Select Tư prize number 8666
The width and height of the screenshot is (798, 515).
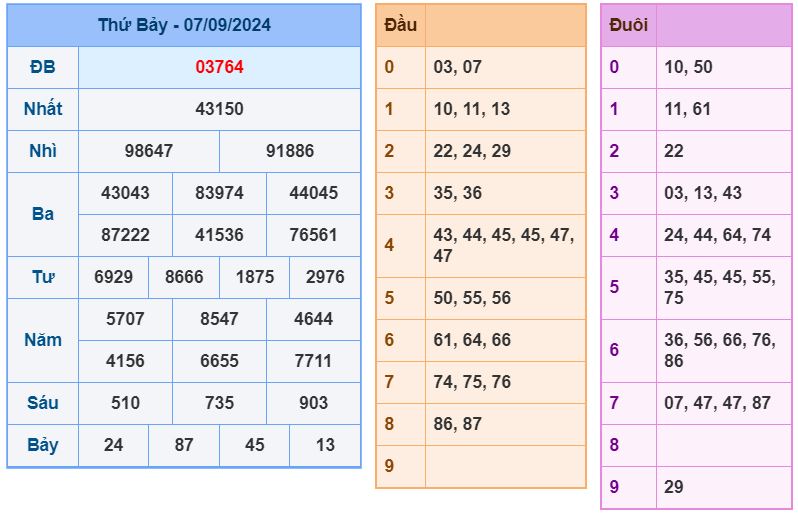pos(184,277)
